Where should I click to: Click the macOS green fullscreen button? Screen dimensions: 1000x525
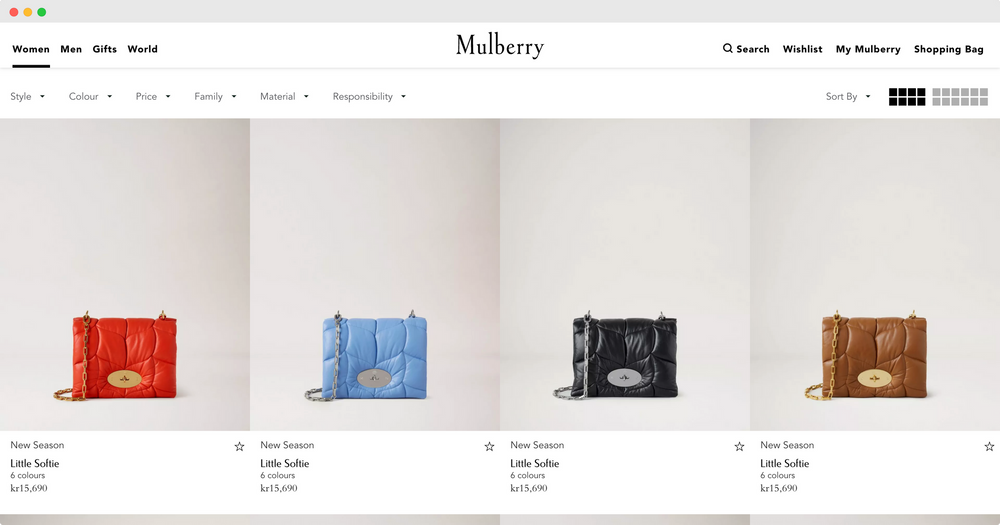pos(41,12)
